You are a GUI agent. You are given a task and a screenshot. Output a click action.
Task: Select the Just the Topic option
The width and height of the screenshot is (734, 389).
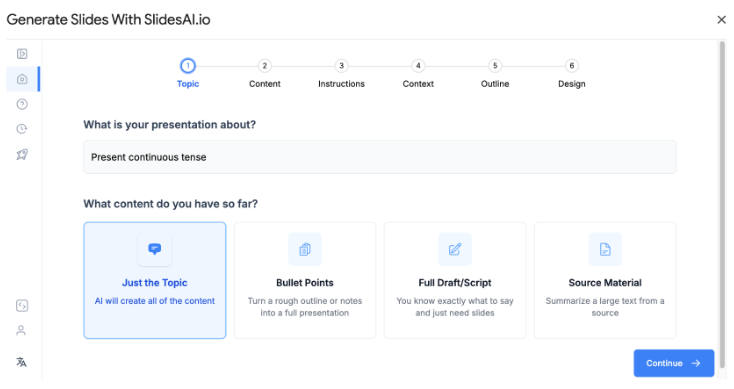[x=154, y=280]
